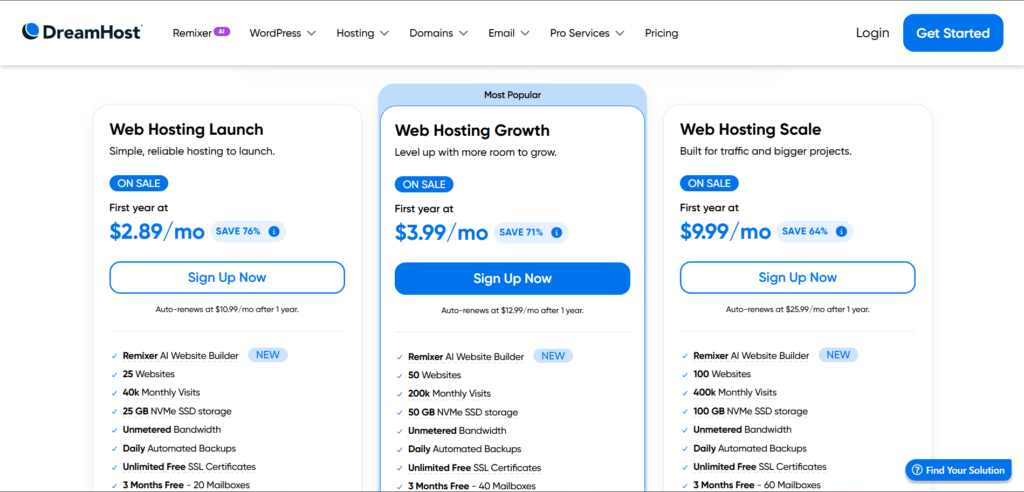Click the DreamHost logo icon
Image resolution: width=1024 pixels, height=492 pixels.
tap(31, 32)
